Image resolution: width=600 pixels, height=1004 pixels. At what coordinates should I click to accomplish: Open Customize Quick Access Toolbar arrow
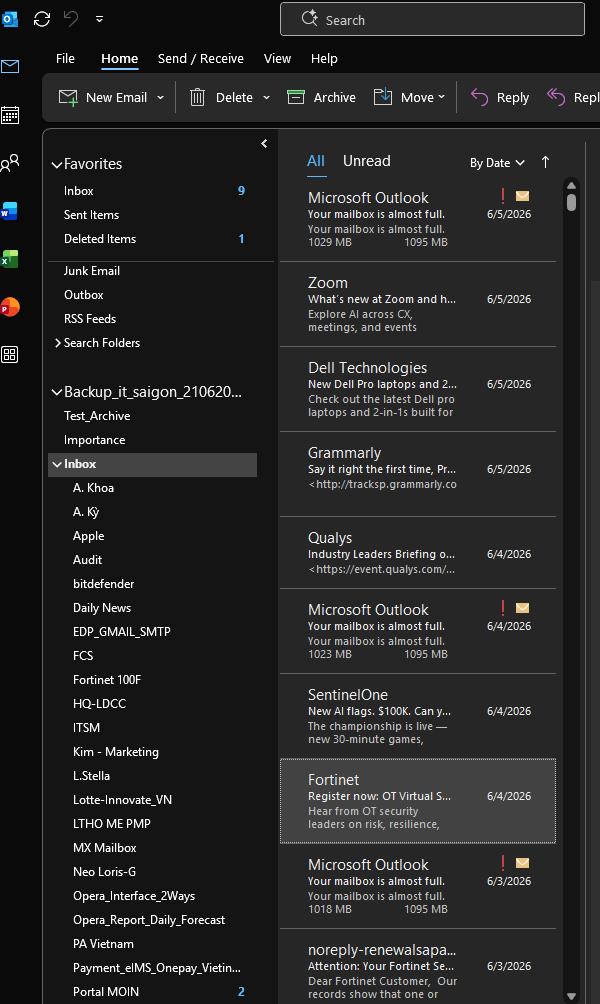click(99, 19)
